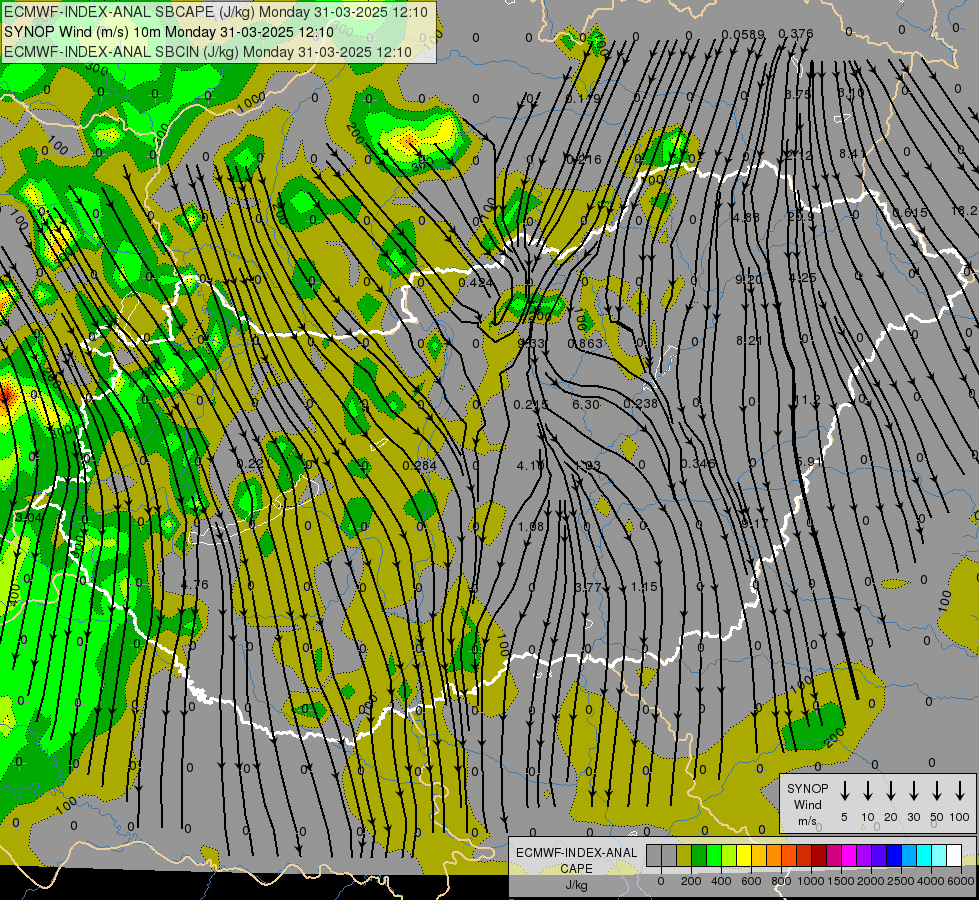Click the 6.30 station value on the map
Image resolution: width=979 pixels, height=900 pixels.
coord(586,405)
